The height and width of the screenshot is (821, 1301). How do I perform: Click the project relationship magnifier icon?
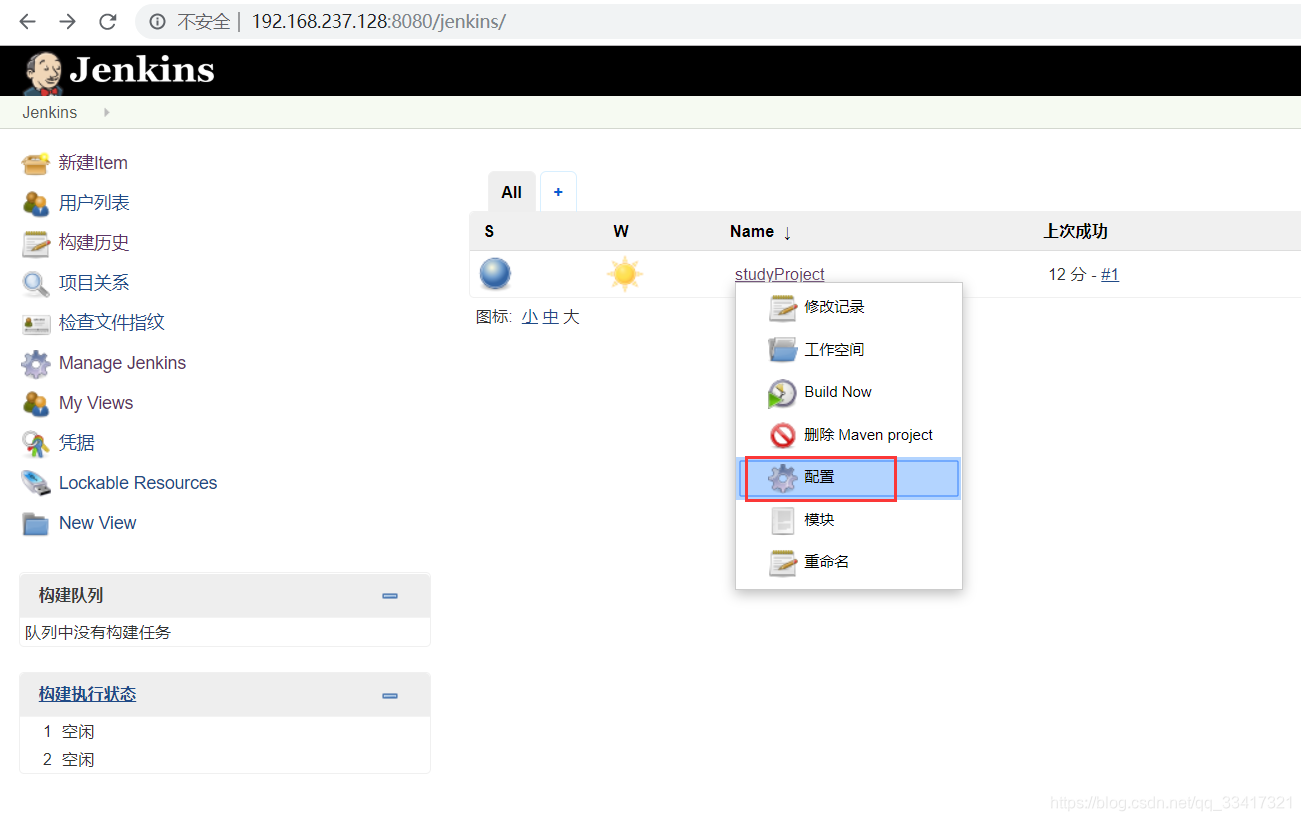point(35,283)
